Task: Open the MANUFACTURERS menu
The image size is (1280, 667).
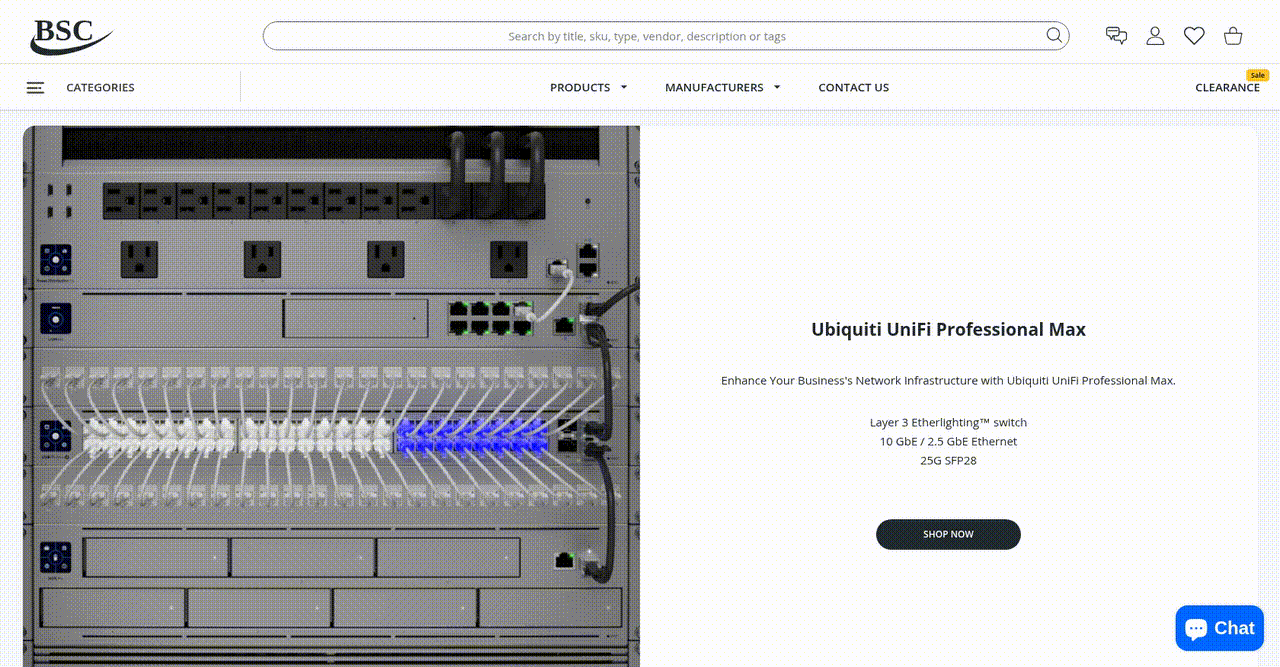Action: click(714, 88)
